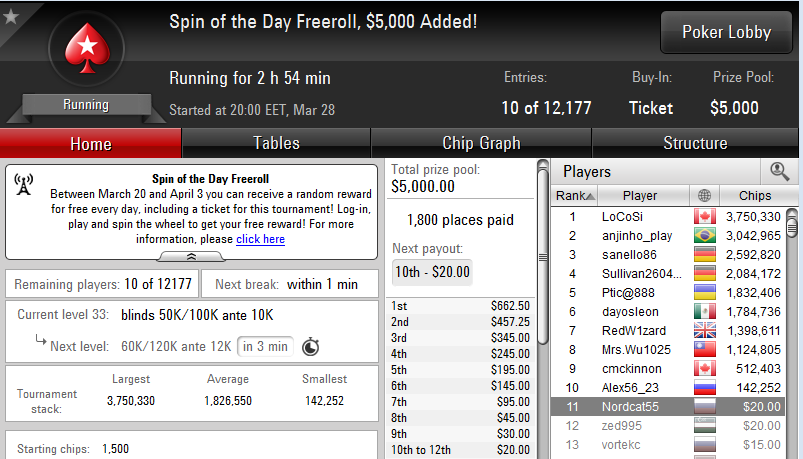Open the Chip Graph tab

tap(481, 143)
